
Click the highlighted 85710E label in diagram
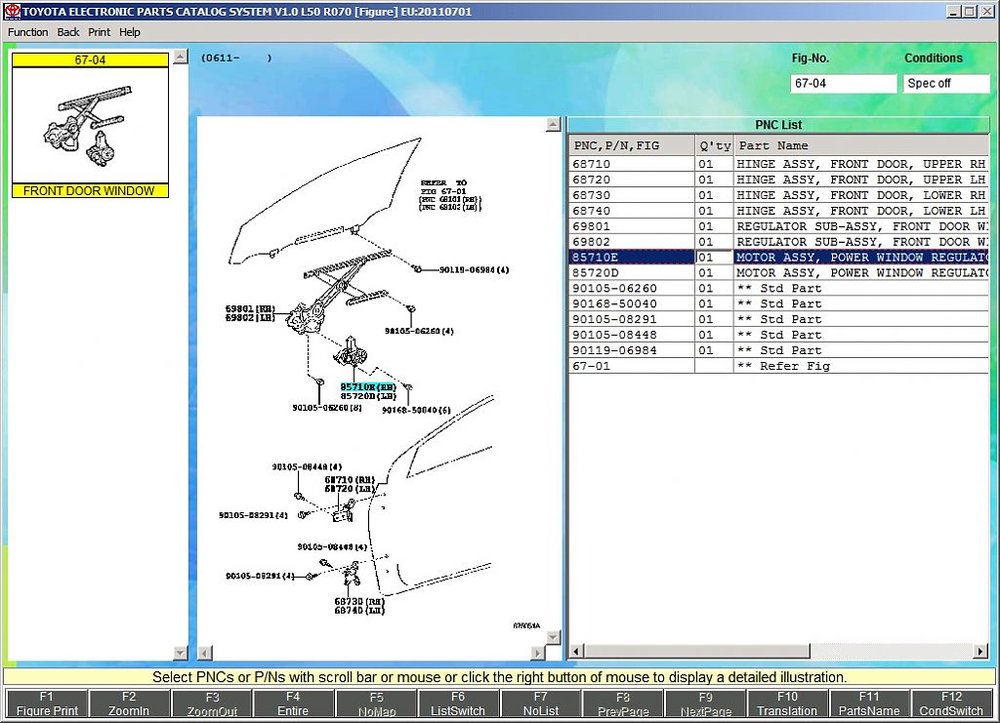click(x=368, y=387)
